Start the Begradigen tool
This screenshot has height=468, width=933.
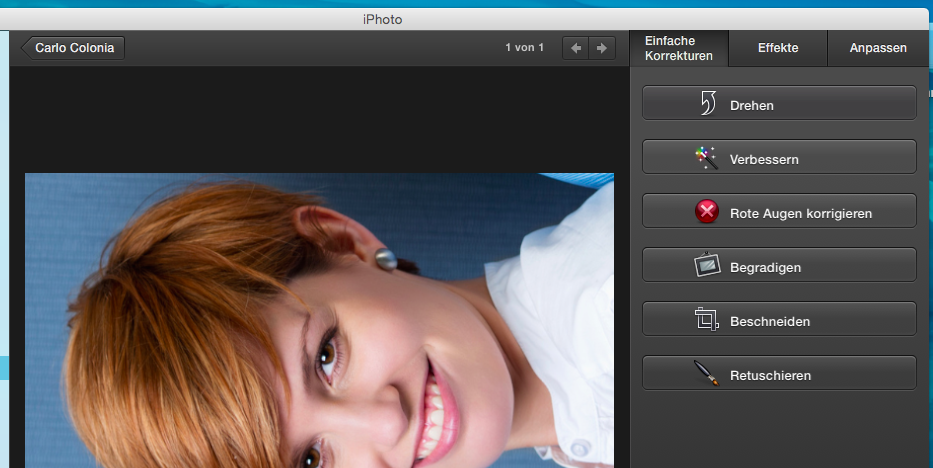(x=779, y=265)
